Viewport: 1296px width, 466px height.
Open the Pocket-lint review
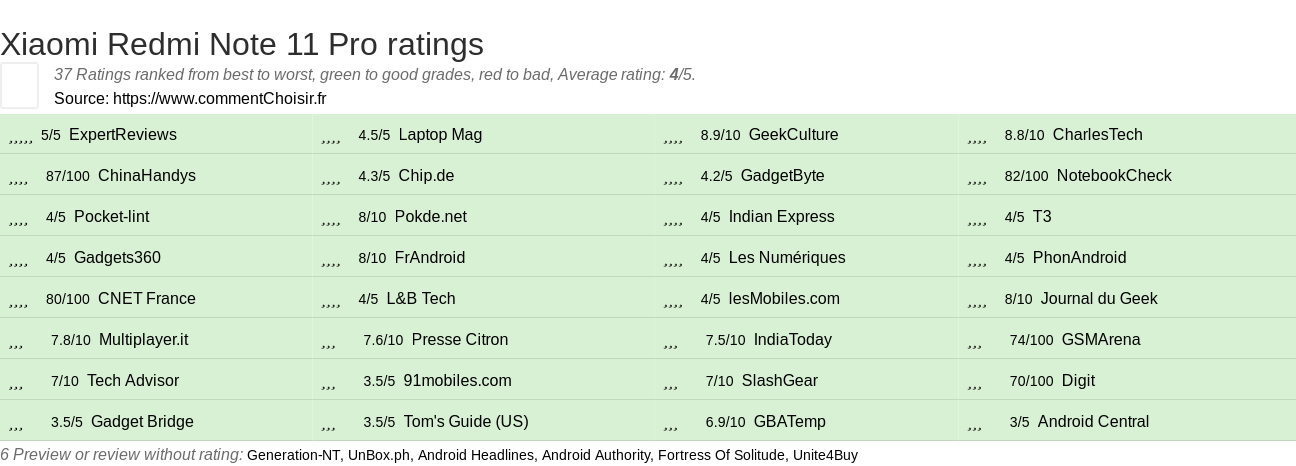111,217
